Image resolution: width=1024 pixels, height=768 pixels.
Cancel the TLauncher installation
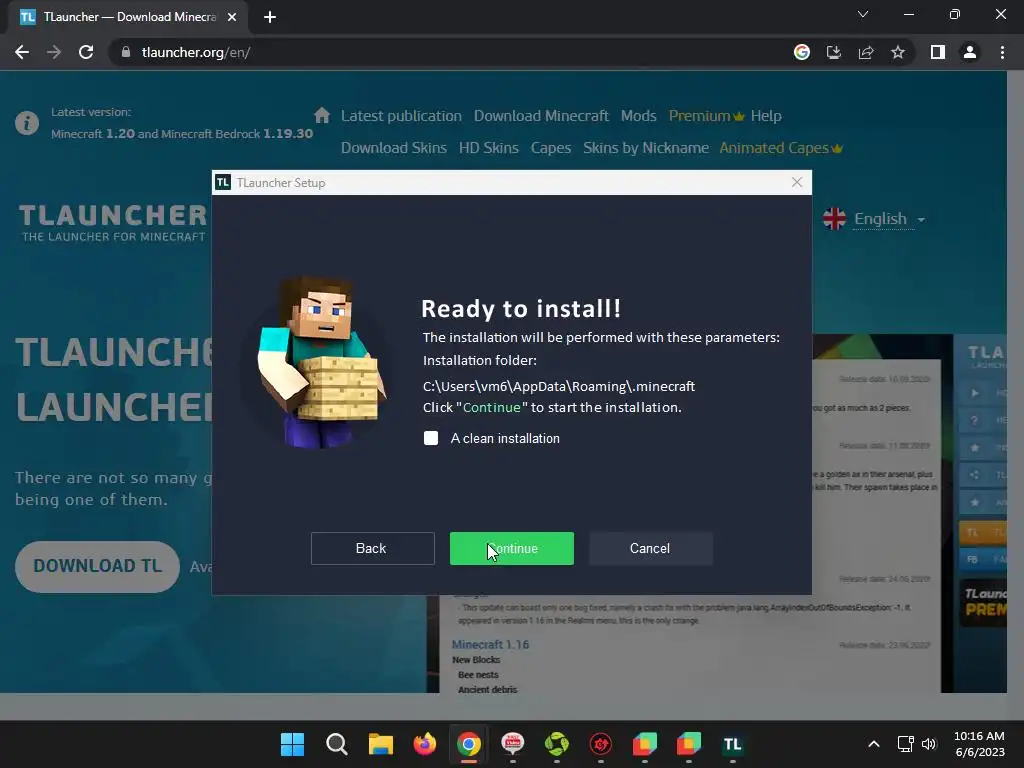point(650,548)
